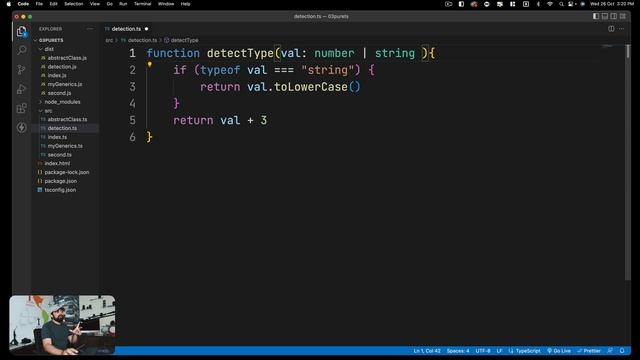Select detection.ts in src folder
640x360 pixels.
[62, 129]
